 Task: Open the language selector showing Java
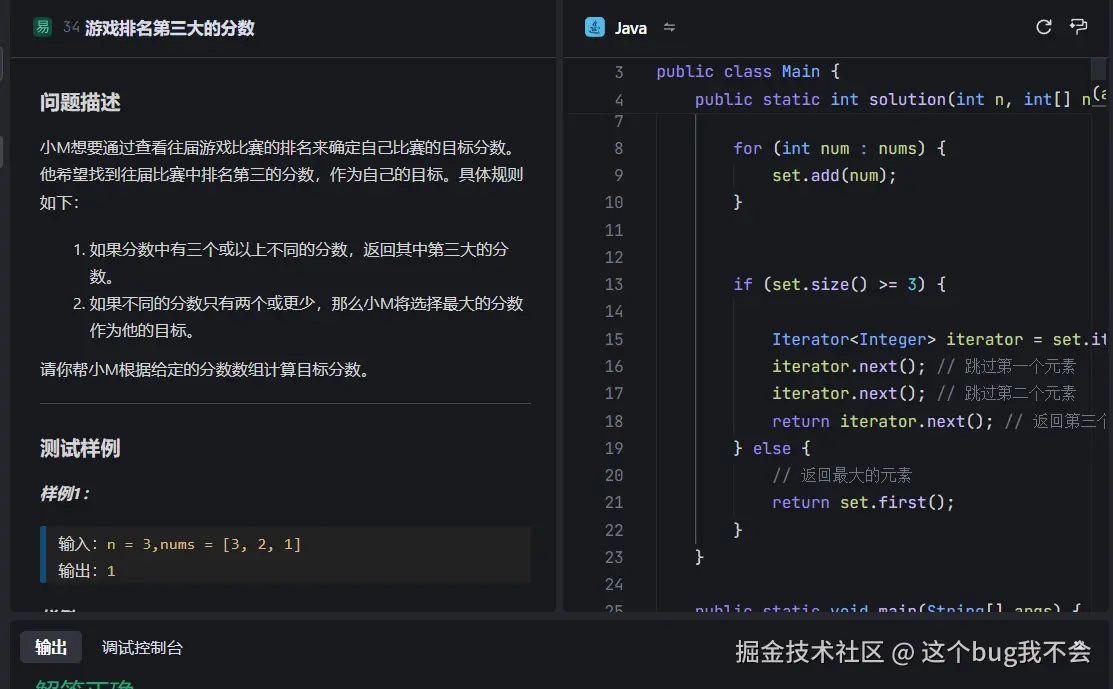click(630, 28)
